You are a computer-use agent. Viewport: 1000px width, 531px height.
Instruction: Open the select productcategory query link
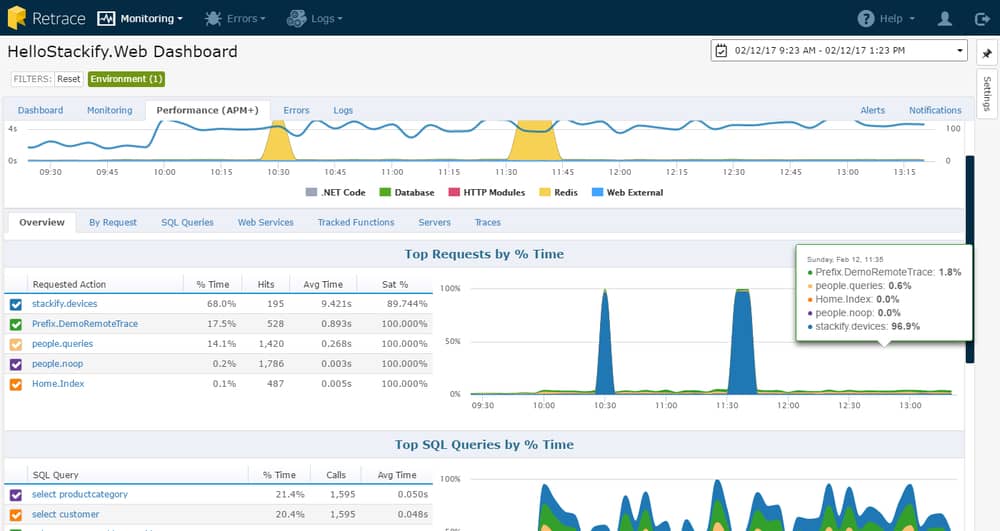pyautogui.click(x=80, y=494)
